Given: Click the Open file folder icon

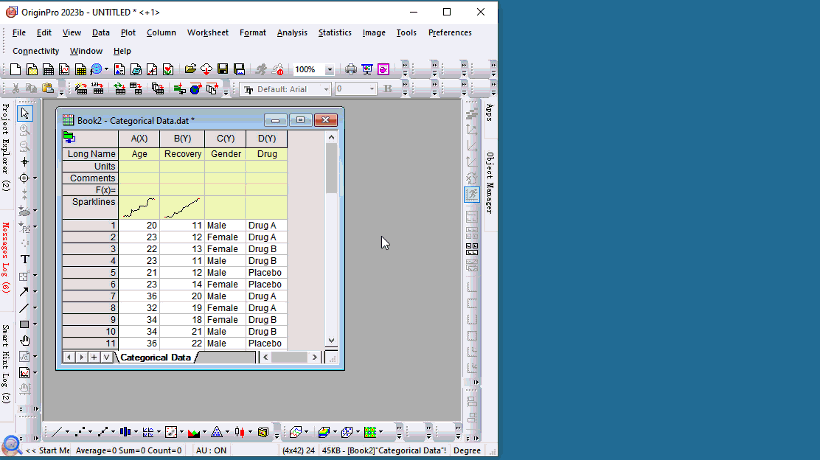Looking at the screenshot, I should (x=190, y=69).
